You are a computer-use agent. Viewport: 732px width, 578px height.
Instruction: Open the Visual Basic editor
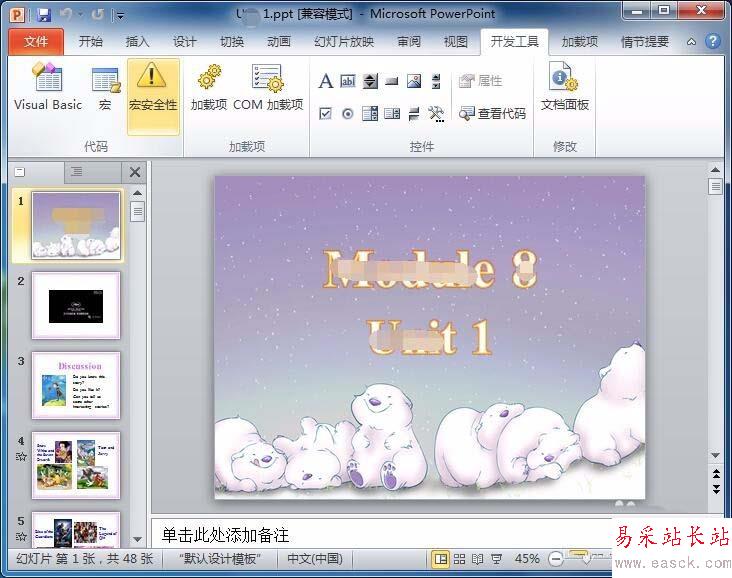[48, 88]
